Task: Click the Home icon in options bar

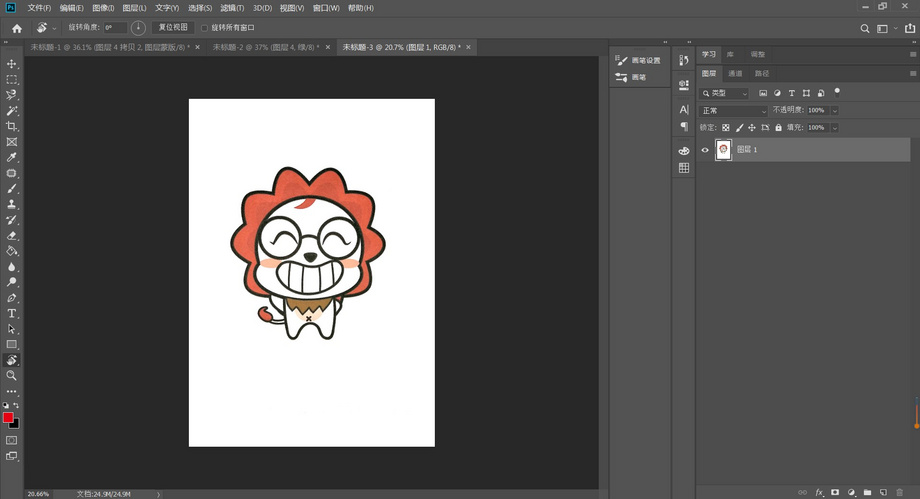Action: pyautogui.click(x=16, y=28)
